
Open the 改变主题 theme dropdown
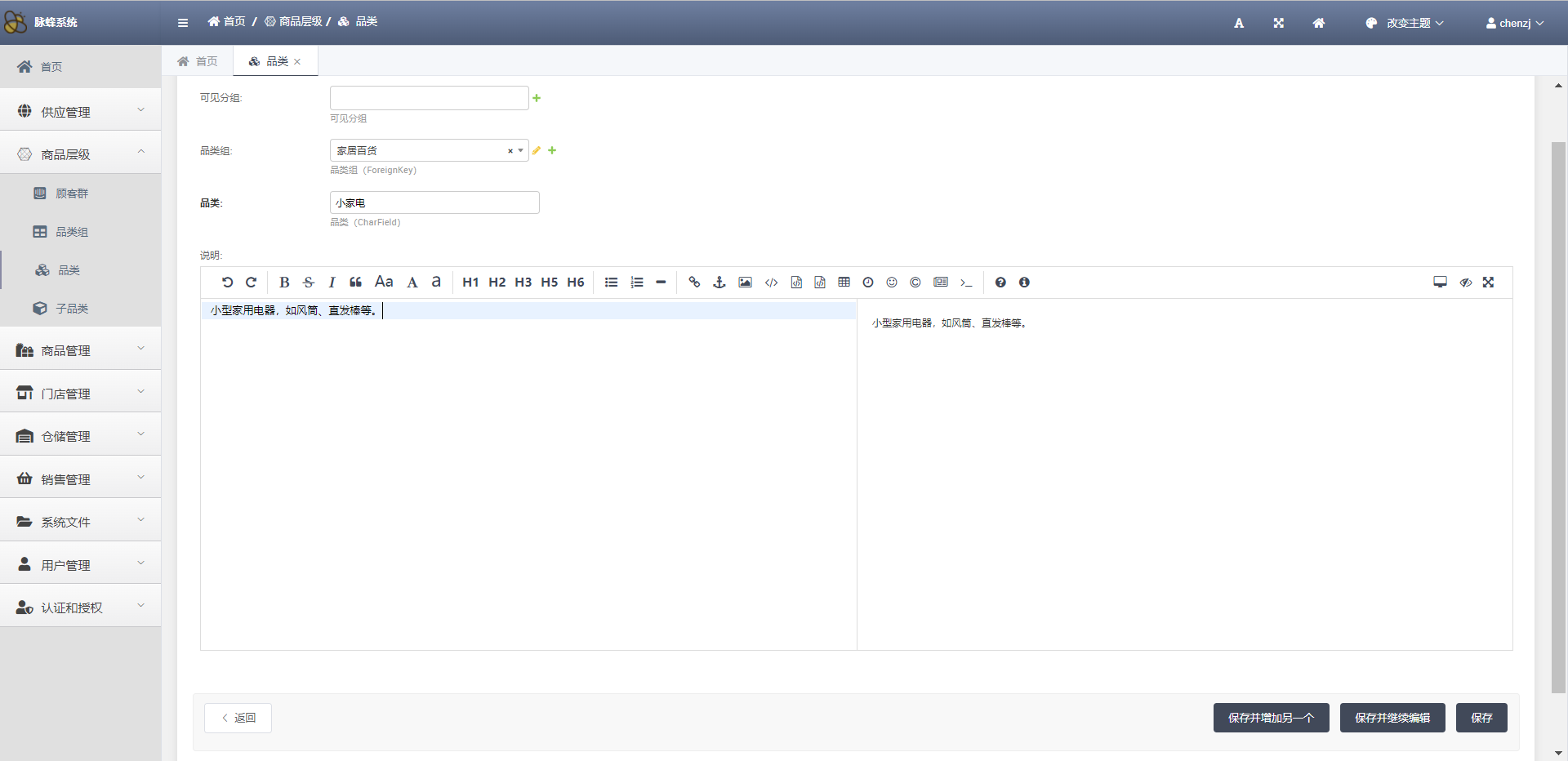1405,23
